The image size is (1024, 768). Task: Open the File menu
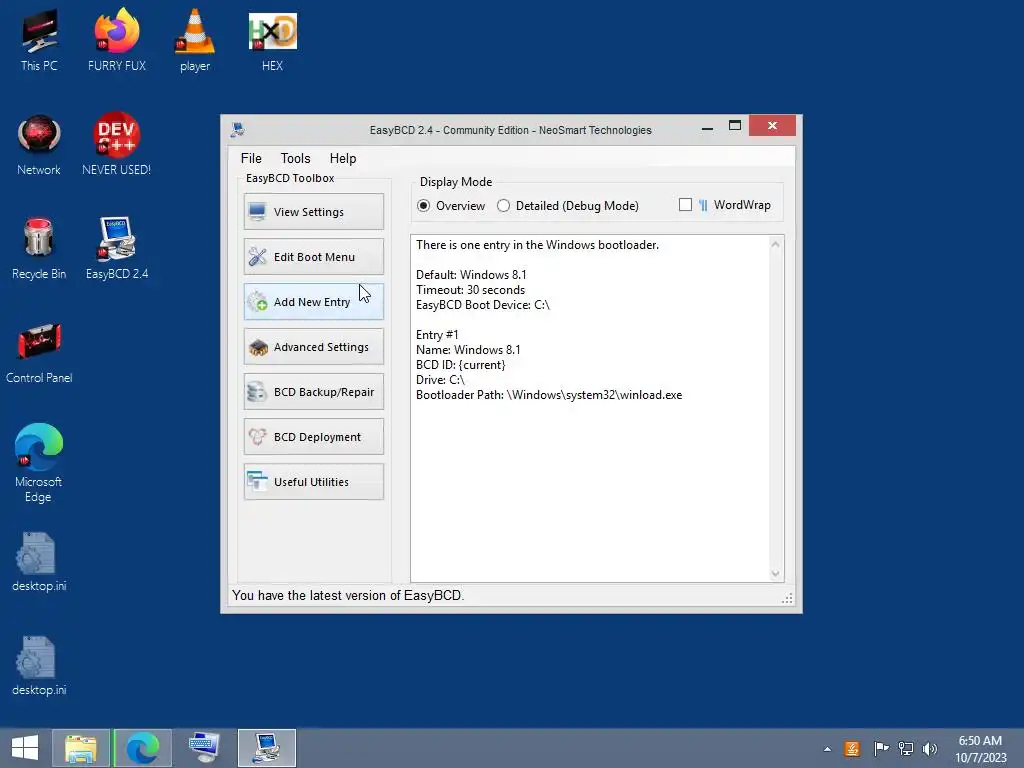pyautogui.click(x=251, y=158)
